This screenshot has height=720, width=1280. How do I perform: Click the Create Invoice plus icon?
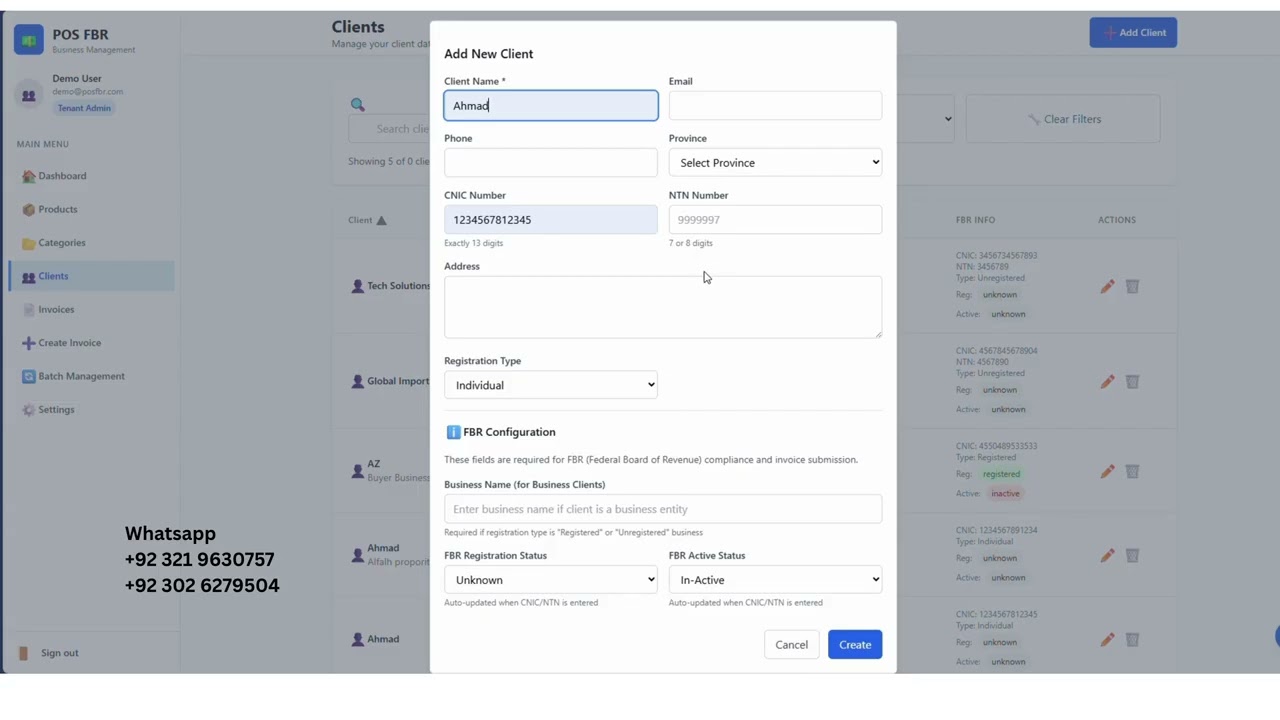point(28,343)
